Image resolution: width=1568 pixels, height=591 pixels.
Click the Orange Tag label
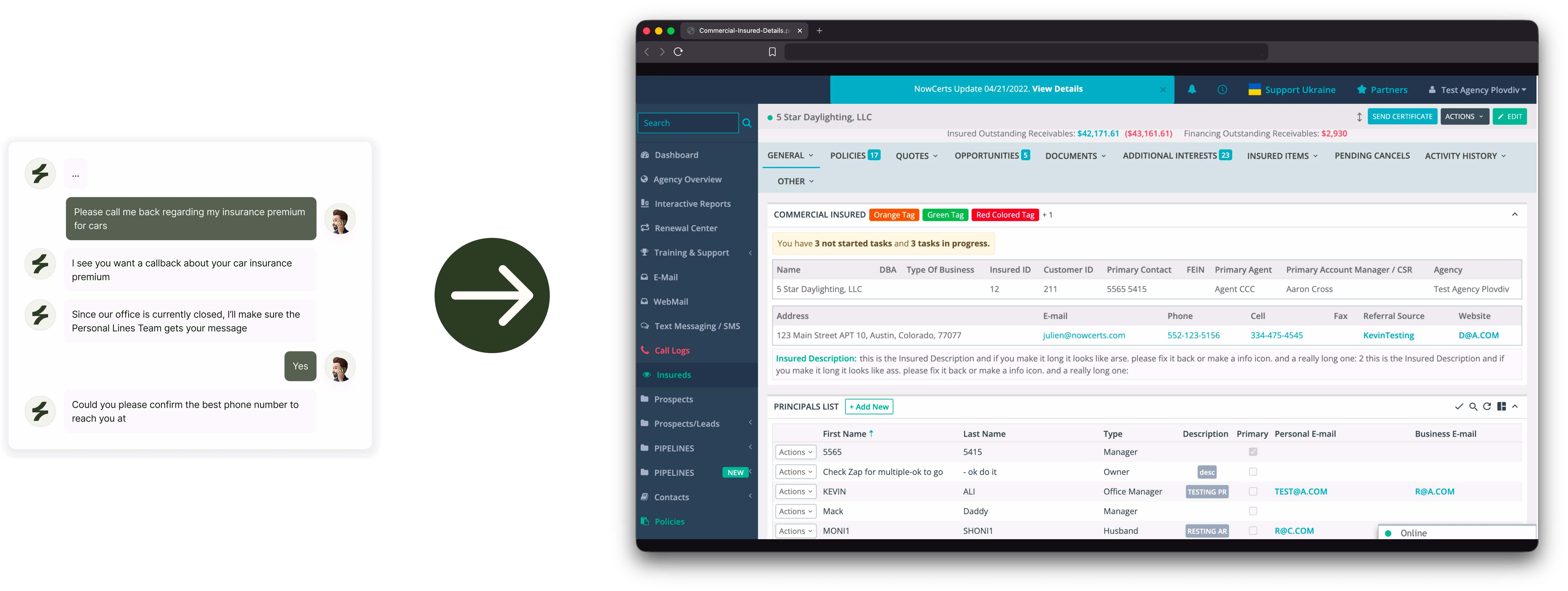point(894,215)
